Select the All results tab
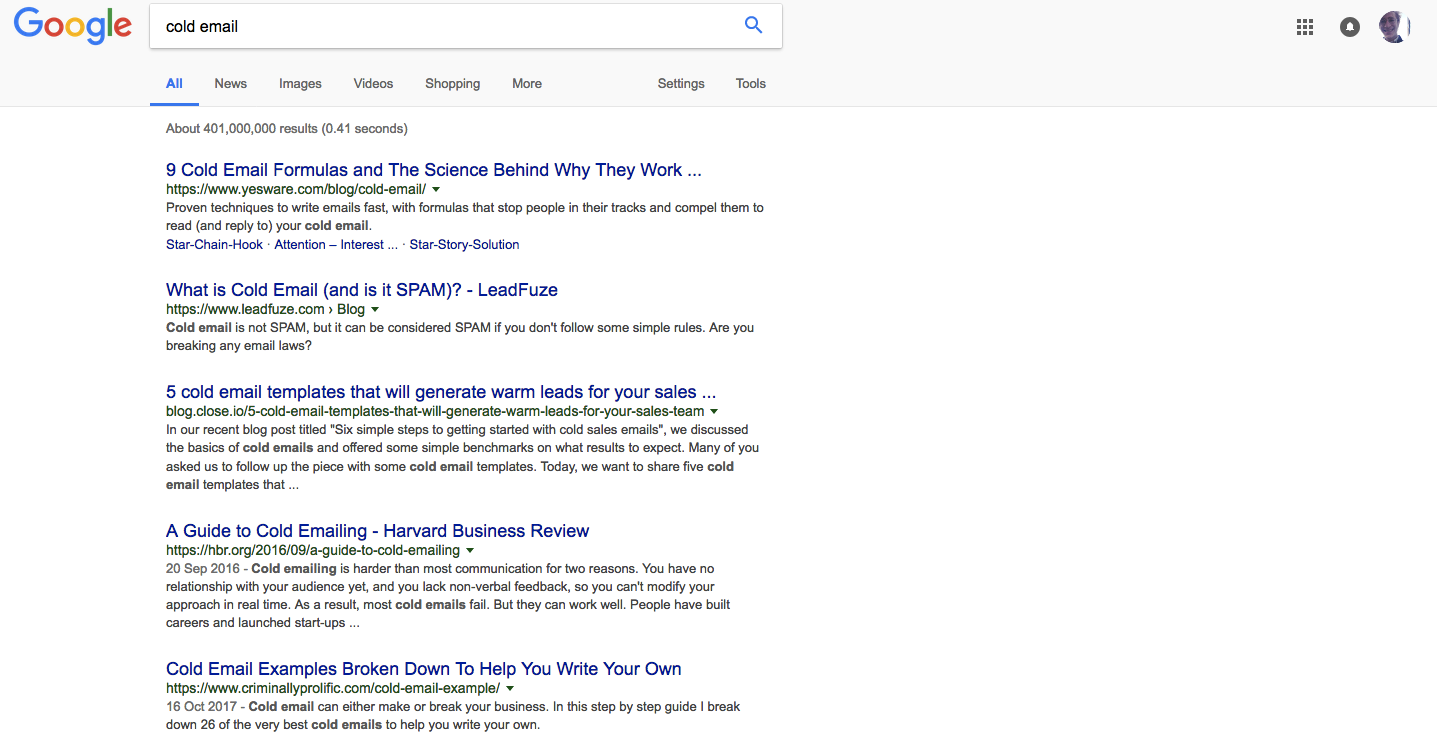This screenshot has height=748, width=1437. (174, 84)
